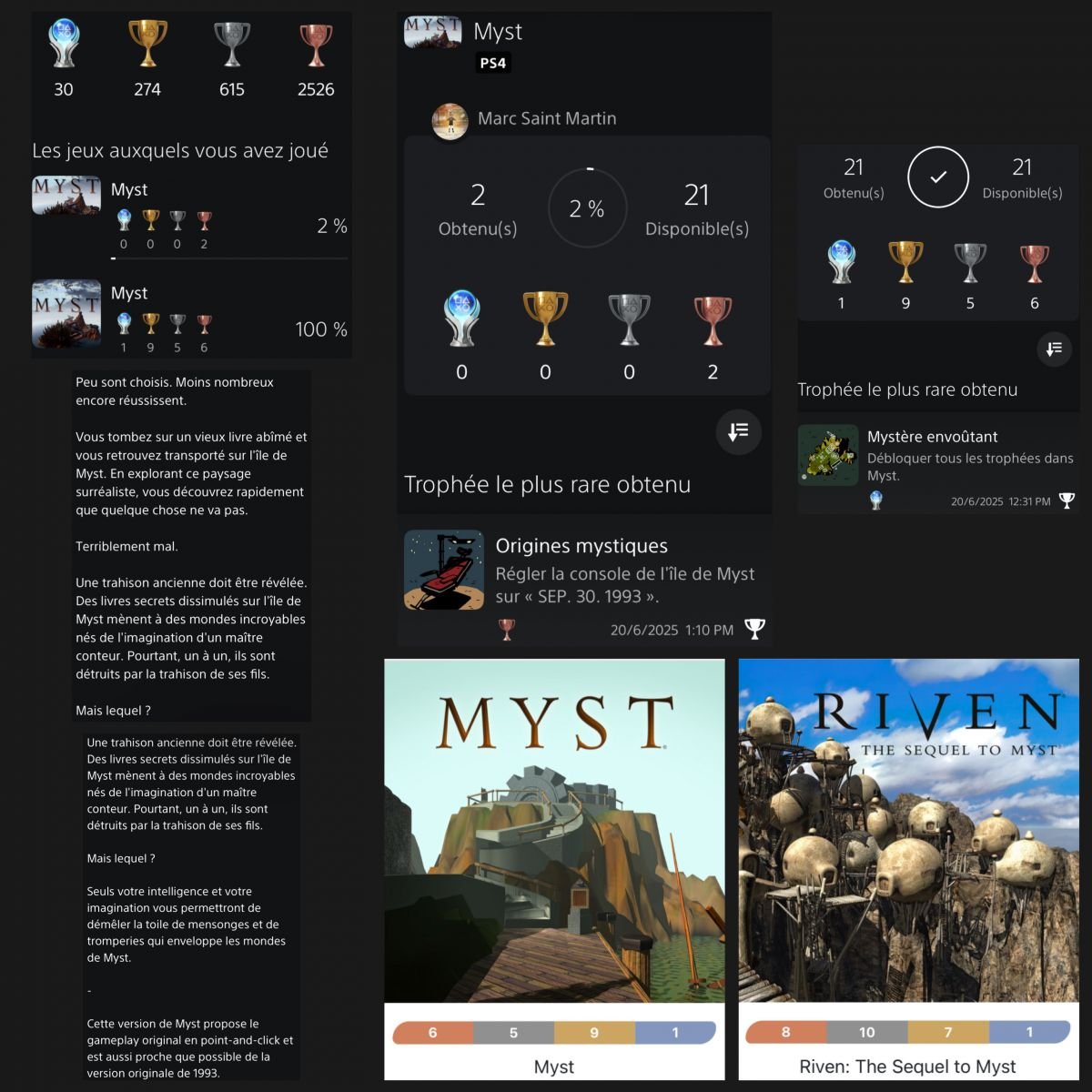
Task: Open the Origines mystiques trophy title
Action: pos(581,546)
